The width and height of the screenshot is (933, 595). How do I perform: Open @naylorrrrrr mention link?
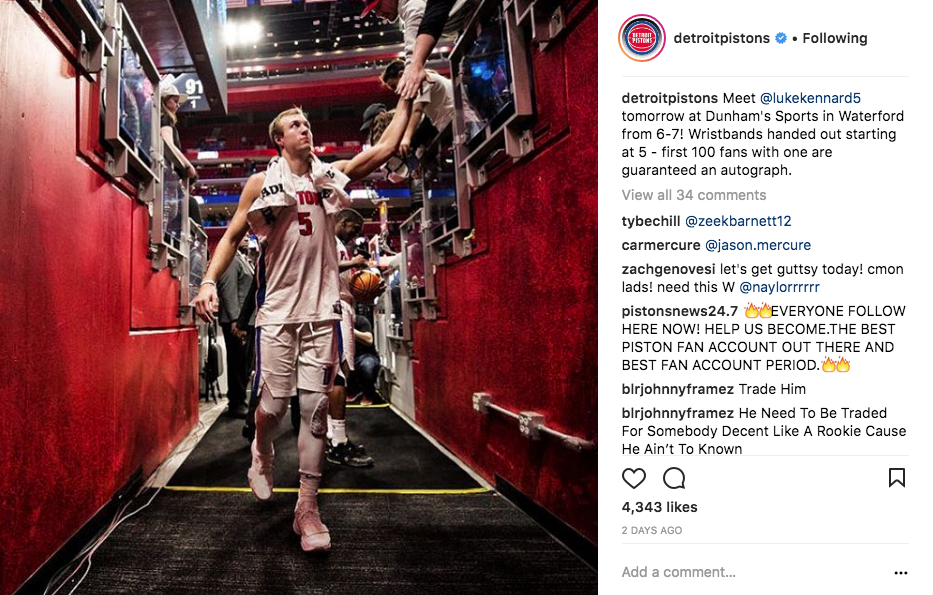tap(779, 287)
